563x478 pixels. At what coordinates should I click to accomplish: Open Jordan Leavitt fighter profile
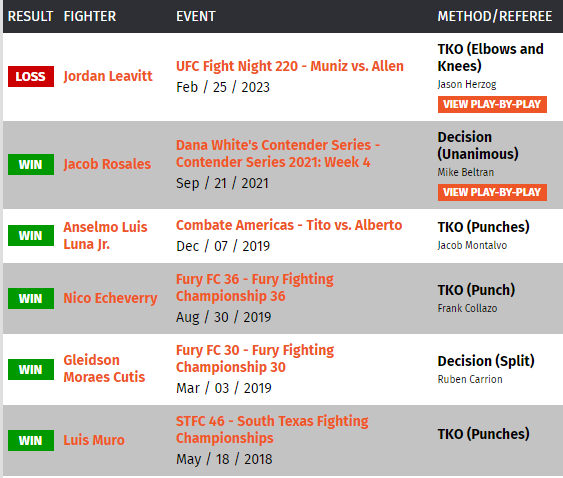point(108,76)
